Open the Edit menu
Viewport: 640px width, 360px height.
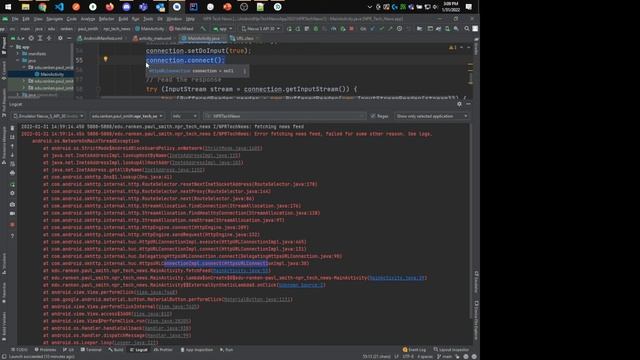pos(26,19)
